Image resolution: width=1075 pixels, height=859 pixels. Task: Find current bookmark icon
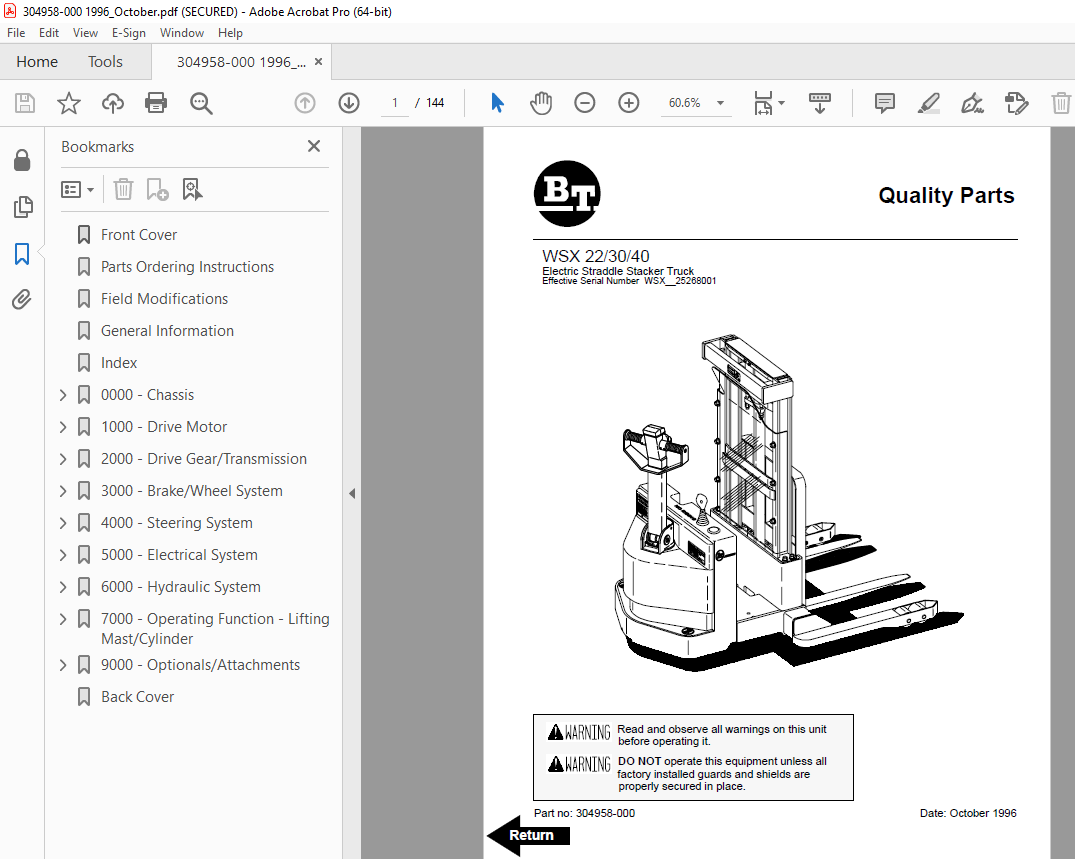[192, 189]
